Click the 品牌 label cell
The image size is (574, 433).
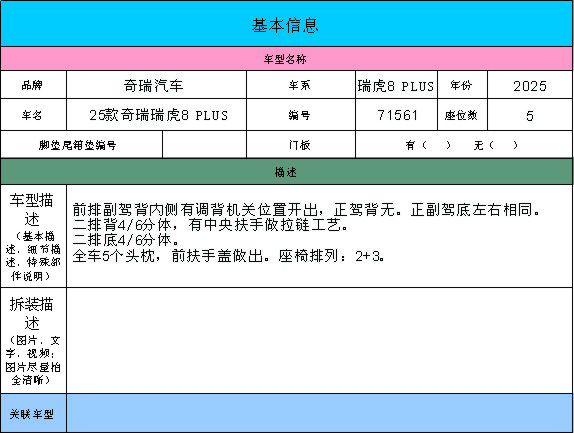(x=33, y=85)
